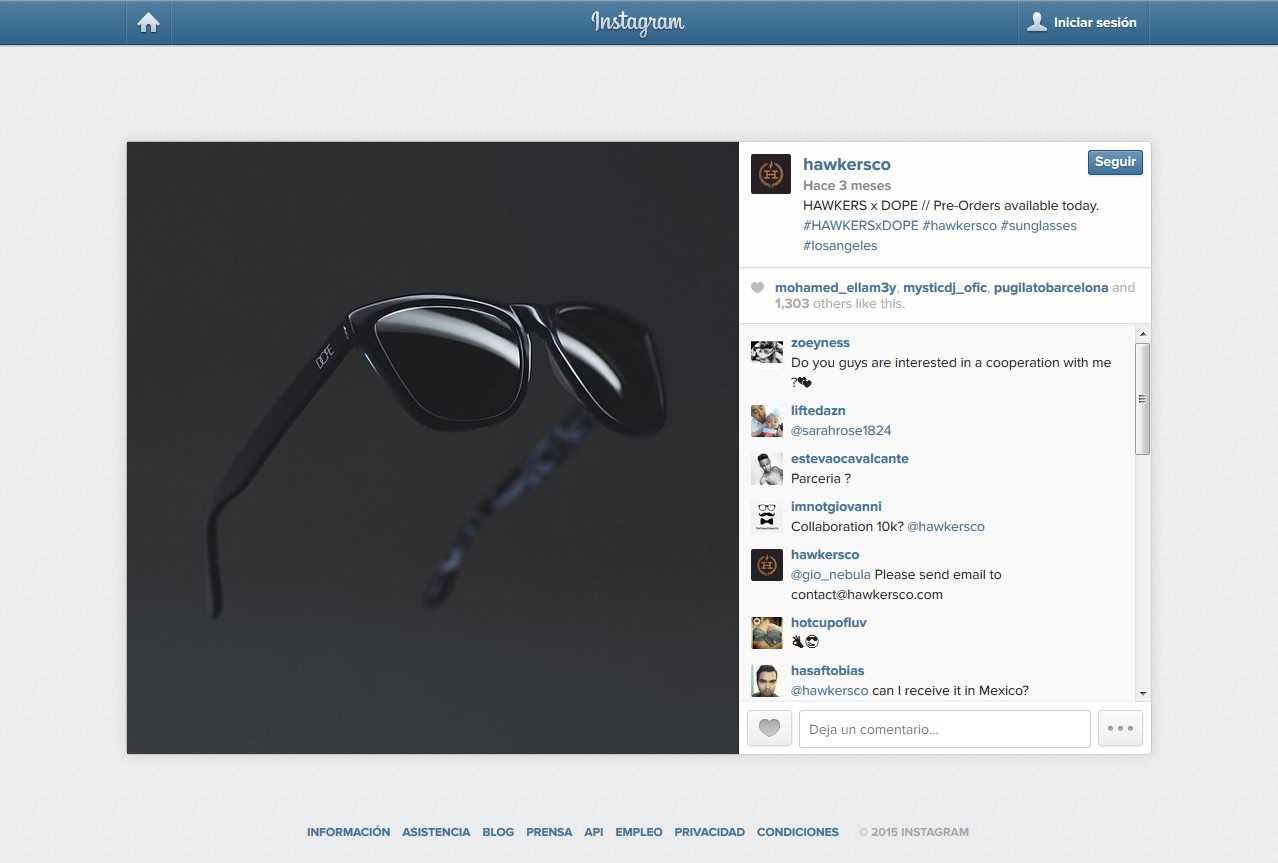The image size is (1278, 863).
Task: Open zoeyness commenter avatar
Action: pos(767,351)
